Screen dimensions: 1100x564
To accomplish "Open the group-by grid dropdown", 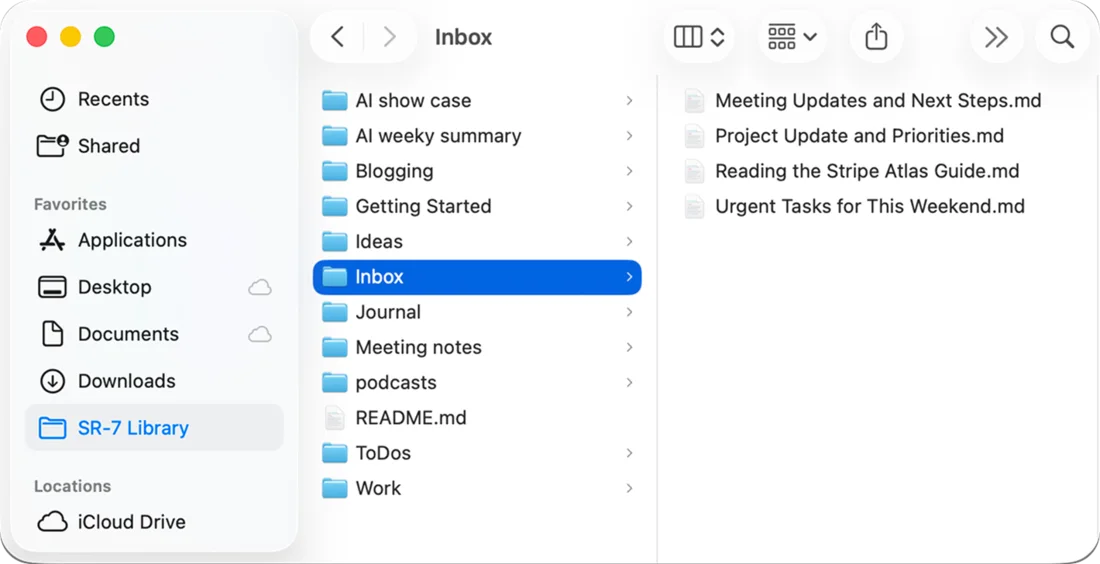I will (x=792, y=36).
